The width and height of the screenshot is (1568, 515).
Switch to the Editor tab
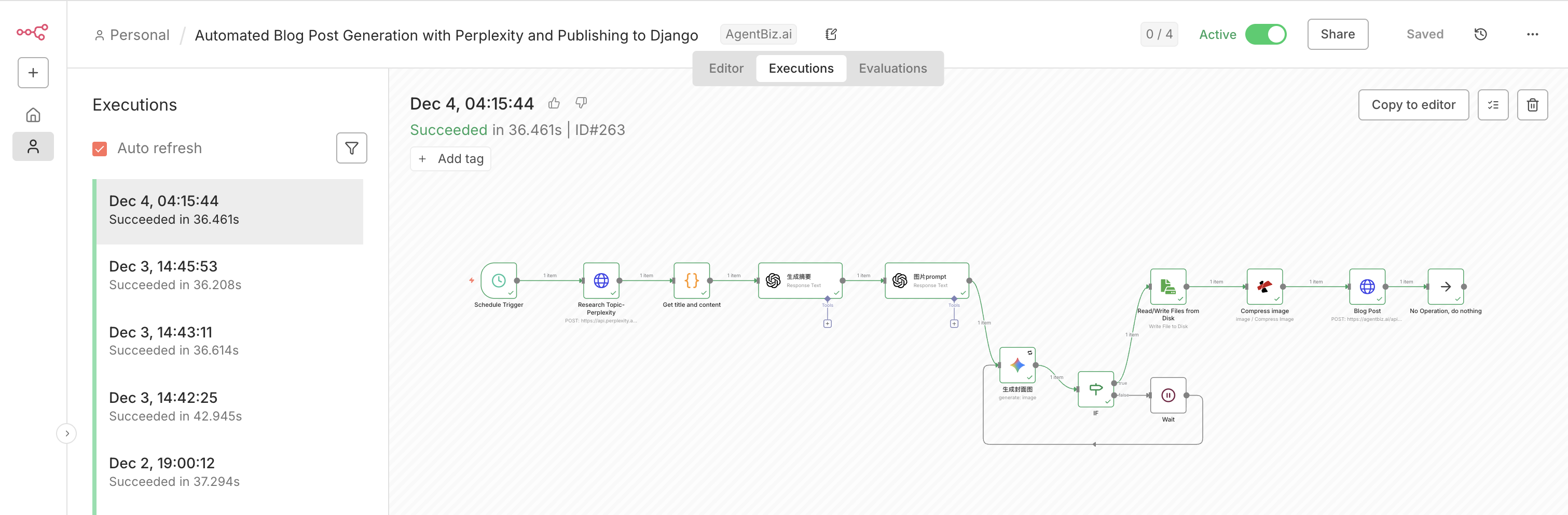pyautogui.click(x=725, y=69)
